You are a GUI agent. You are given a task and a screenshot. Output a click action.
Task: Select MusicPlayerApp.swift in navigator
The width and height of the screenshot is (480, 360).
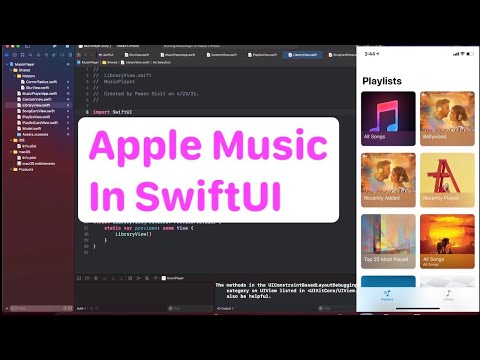(x=37, y=94)
